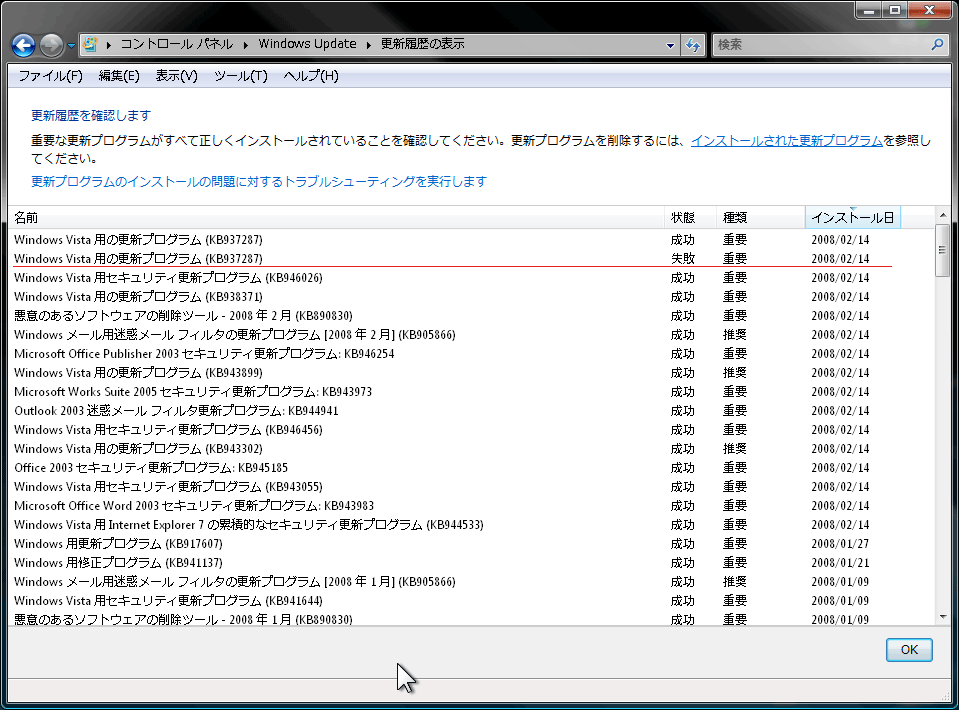Minimize the update history window
Viewport: 959px width, 710px height.
(x=868, y=10)
